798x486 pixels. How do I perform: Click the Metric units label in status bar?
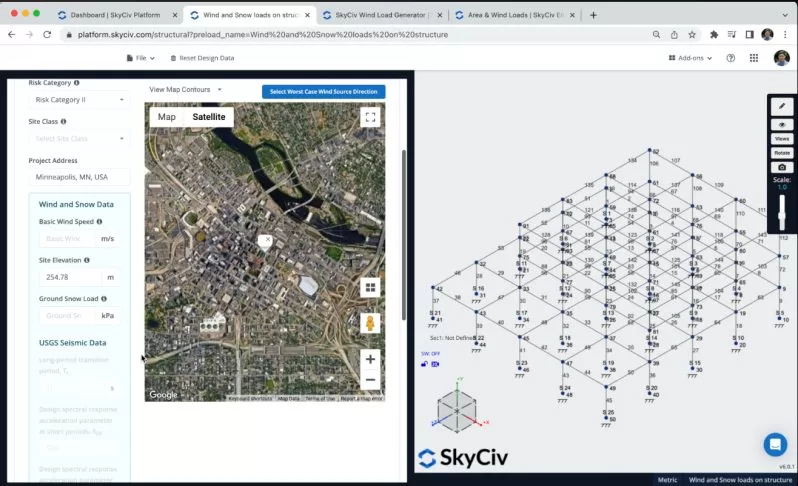tap(667, 480)
